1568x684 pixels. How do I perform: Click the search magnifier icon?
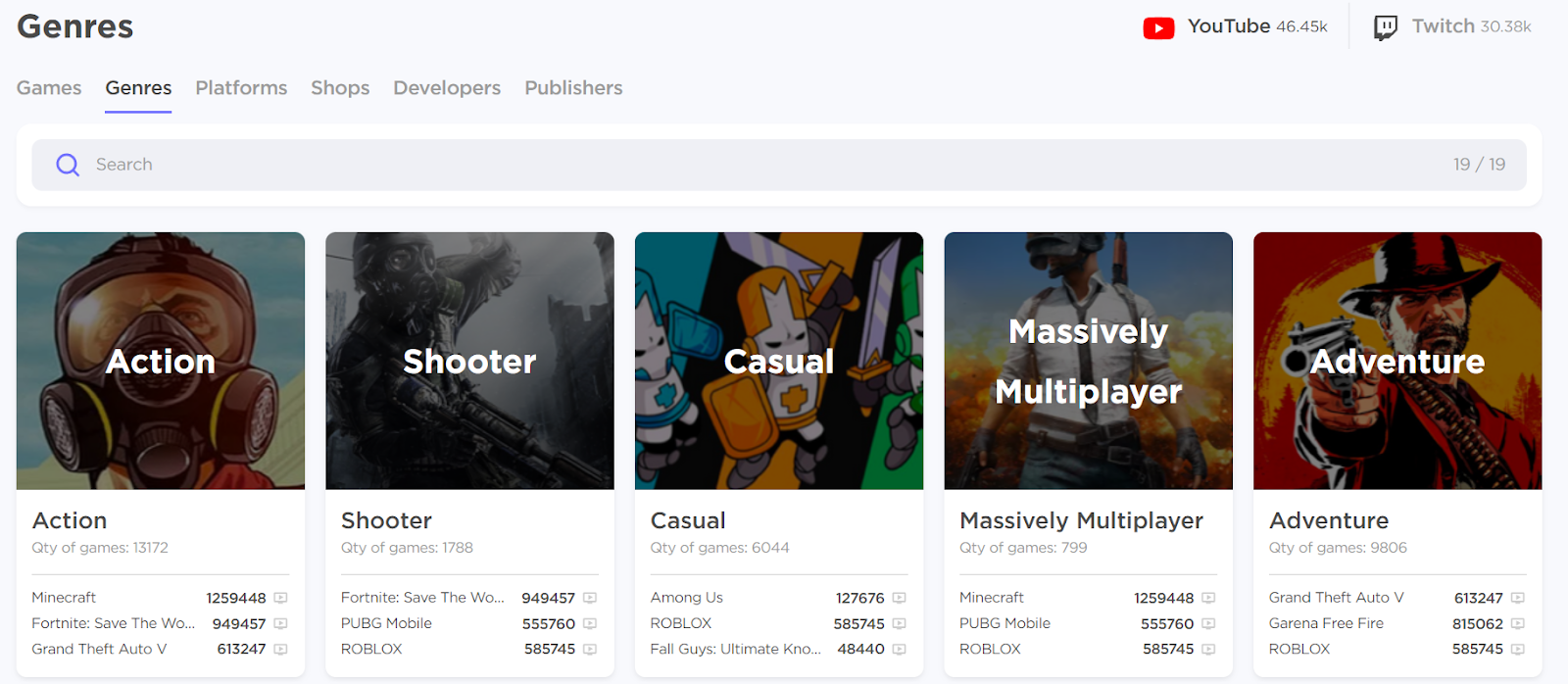[x=68, y=165]
